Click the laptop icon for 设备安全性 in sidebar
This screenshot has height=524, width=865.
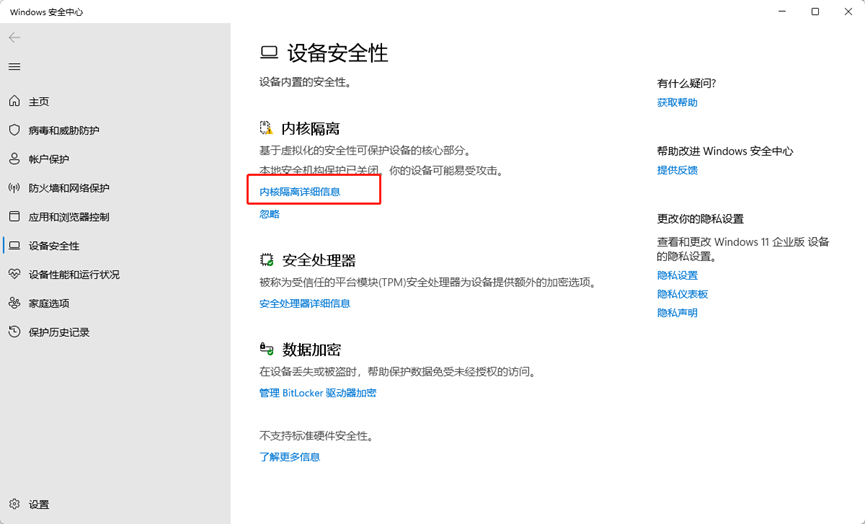pos(14,245)
